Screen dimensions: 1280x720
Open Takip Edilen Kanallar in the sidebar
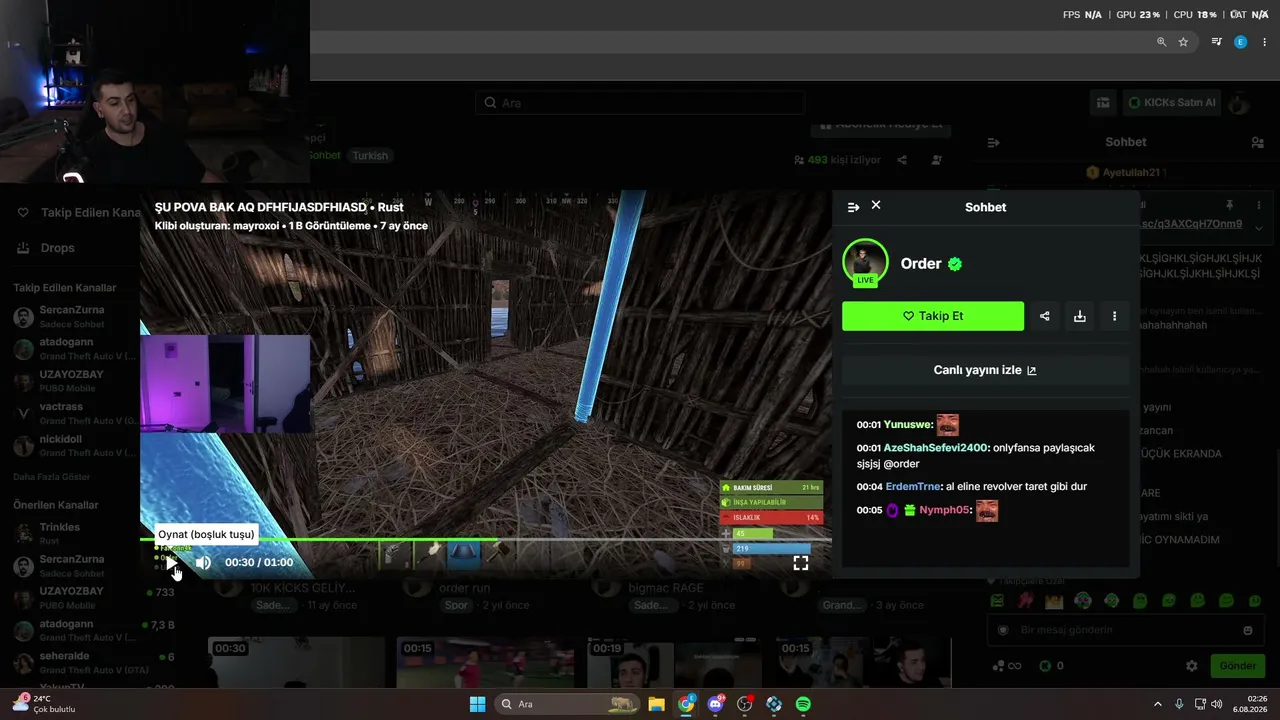point(78,213)
